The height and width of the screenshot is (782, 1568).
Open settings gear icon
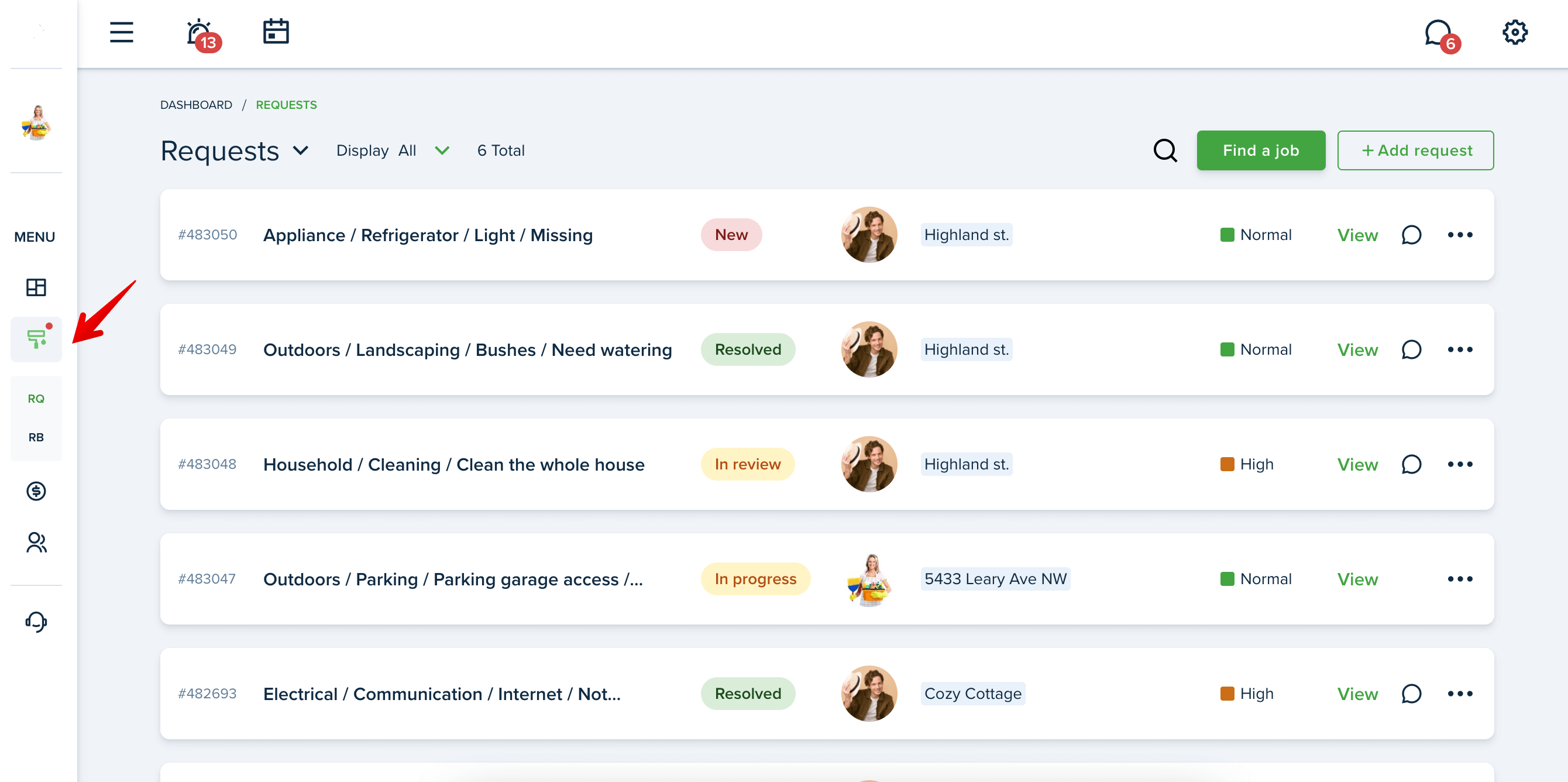tap(1514, 32)
